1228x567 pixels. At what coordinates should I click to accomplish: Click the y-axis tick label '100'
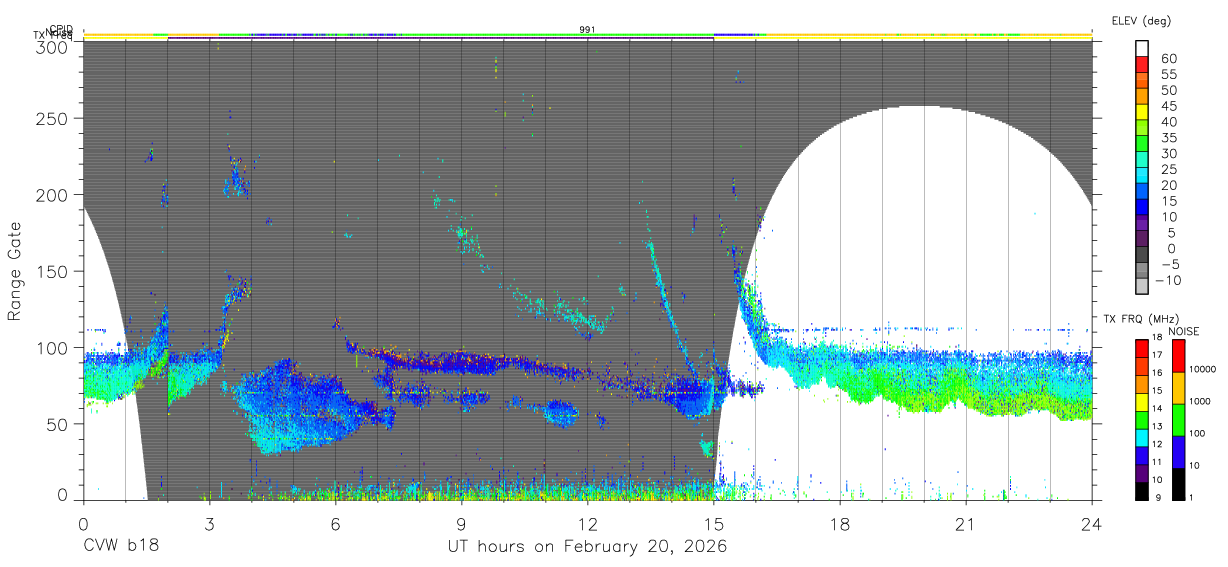tap(53, 347)
